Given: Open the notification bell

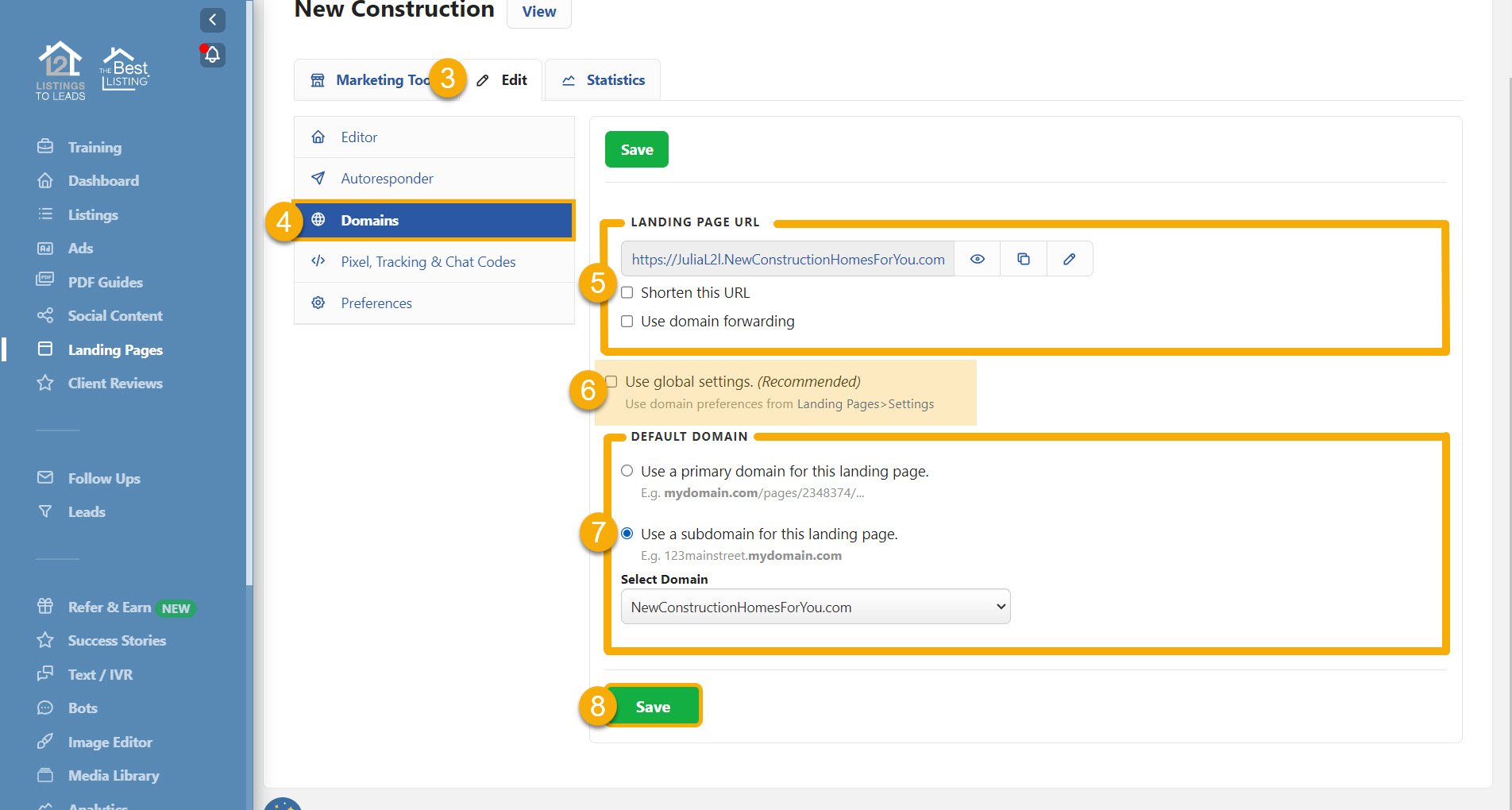Looking at the screenshot, I should click(211, 55).
